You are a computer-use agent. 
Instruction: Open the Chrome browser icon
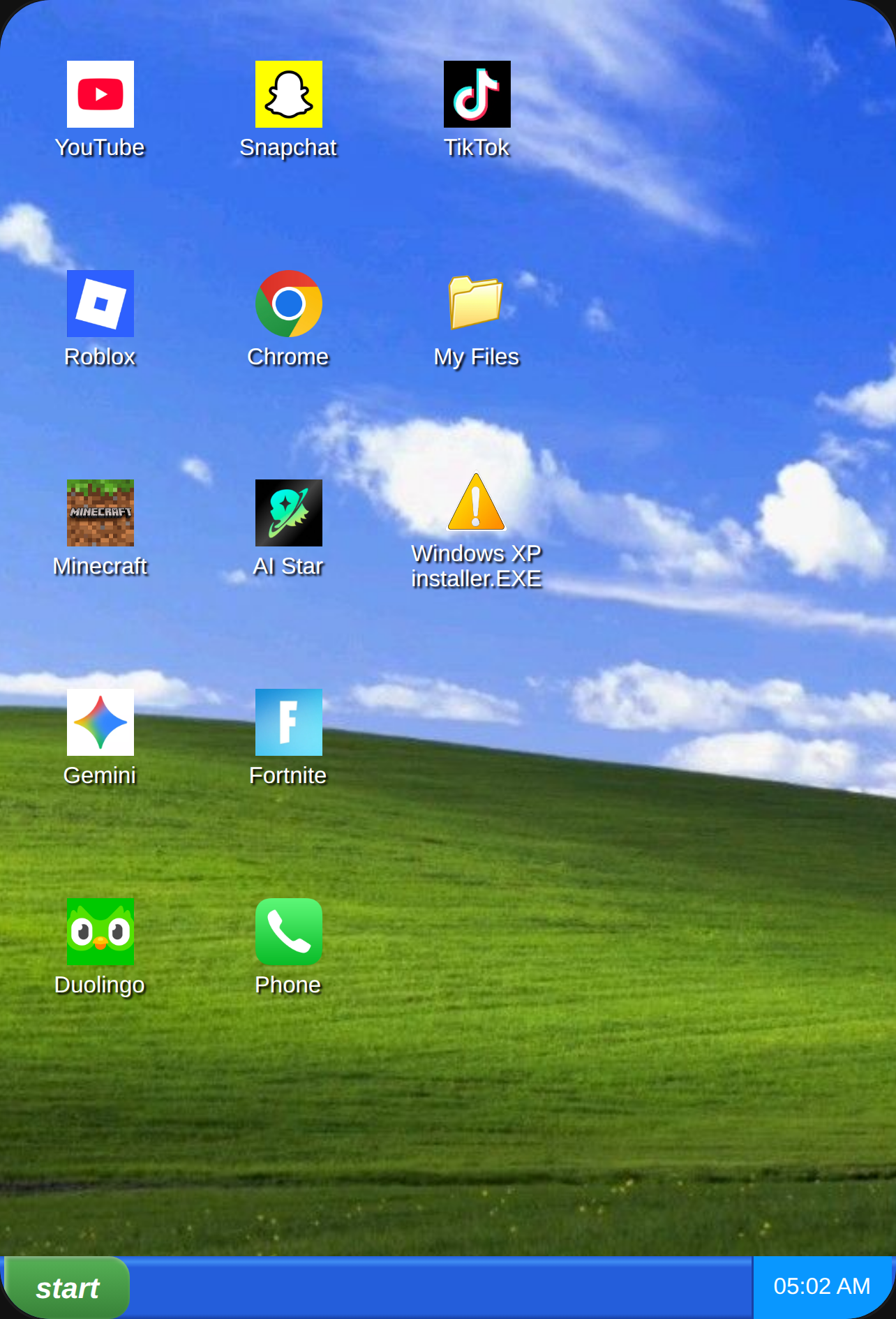pos(289,304)
